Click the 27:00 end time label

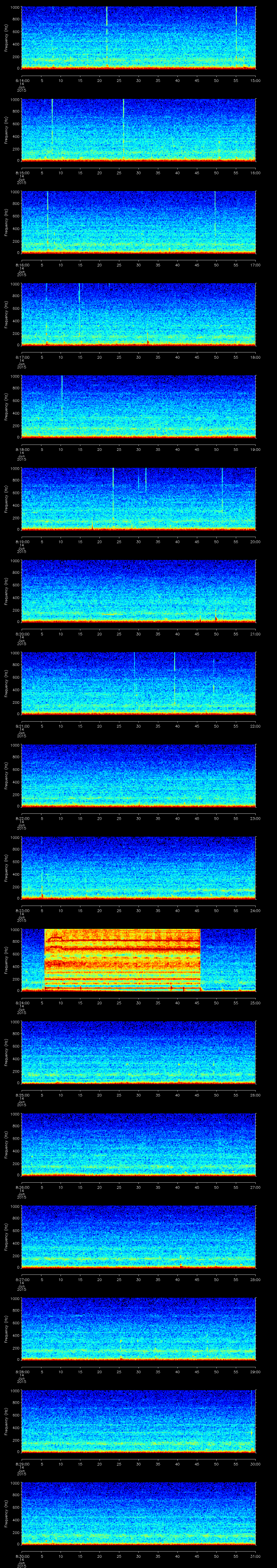click(255, 1187)
